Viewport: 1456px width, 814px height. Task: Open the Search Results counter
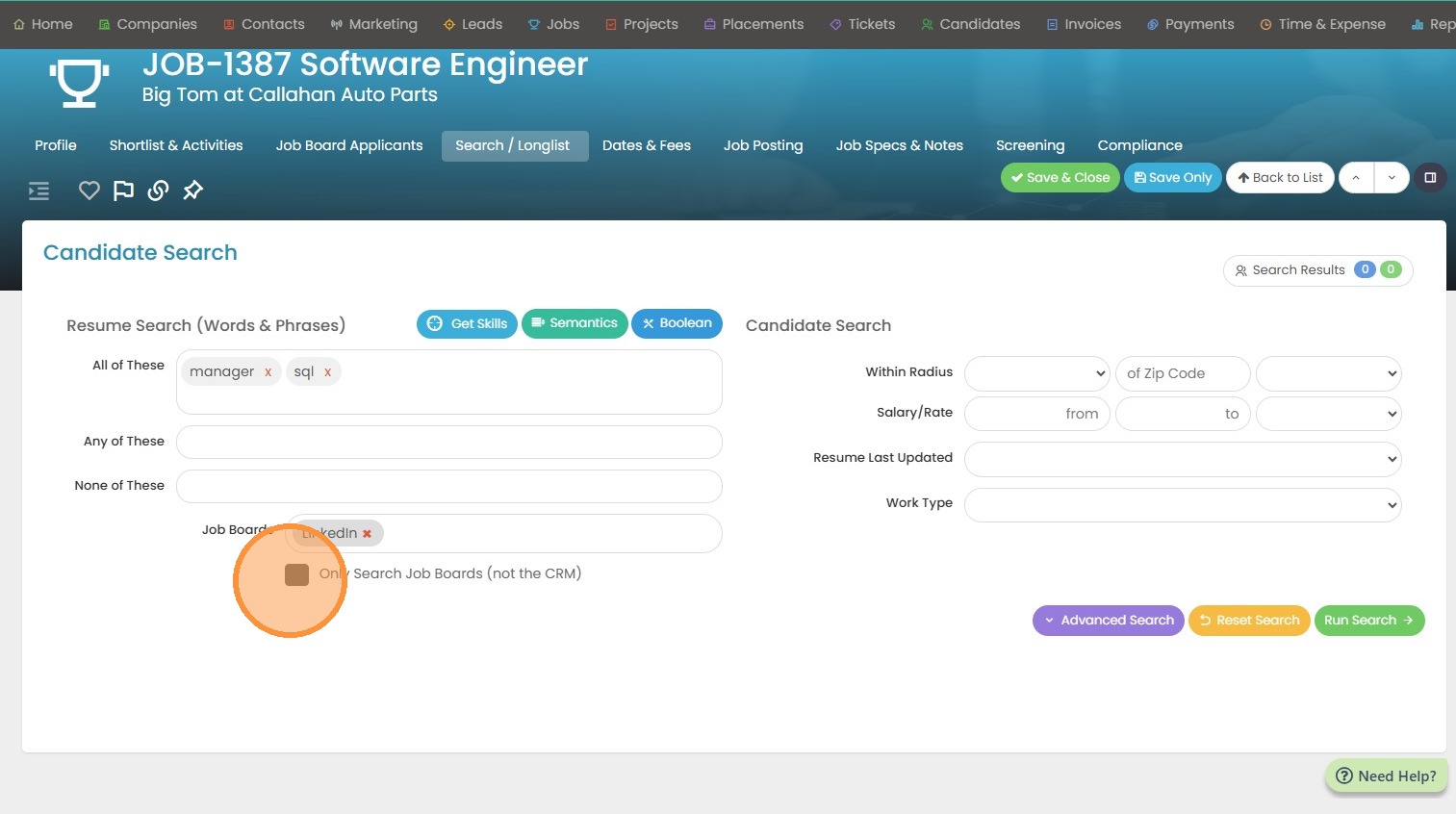pos(1318,270)
